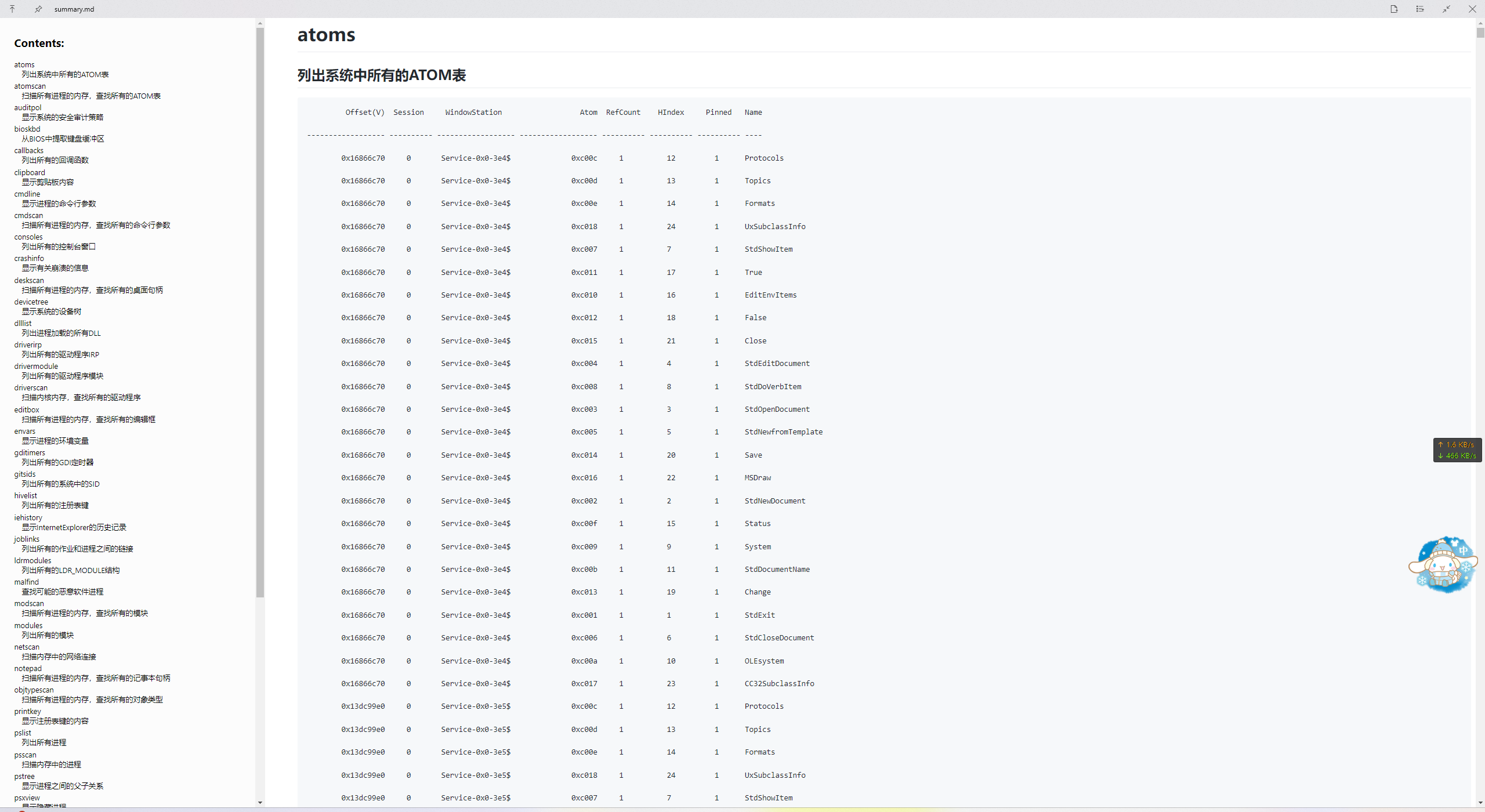Click main document scrollbar up arrow

1480,23
